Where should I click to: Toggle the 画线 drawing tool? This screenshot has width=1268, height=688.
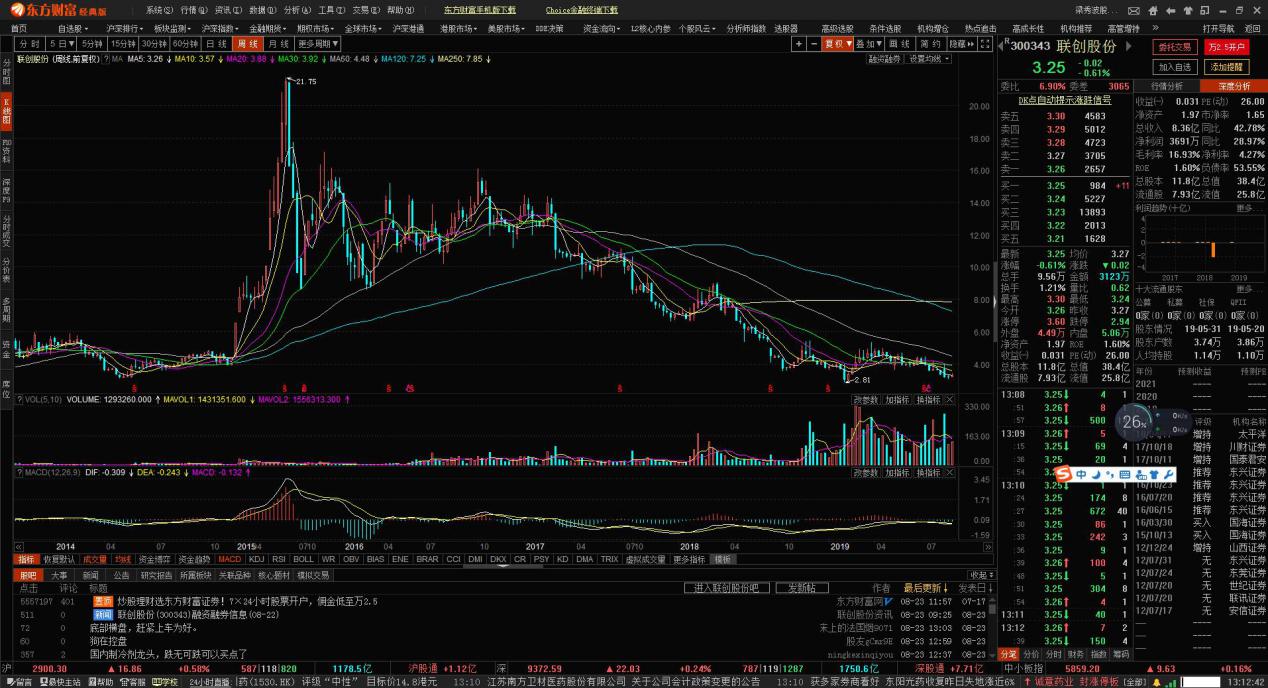coord(900,44)
